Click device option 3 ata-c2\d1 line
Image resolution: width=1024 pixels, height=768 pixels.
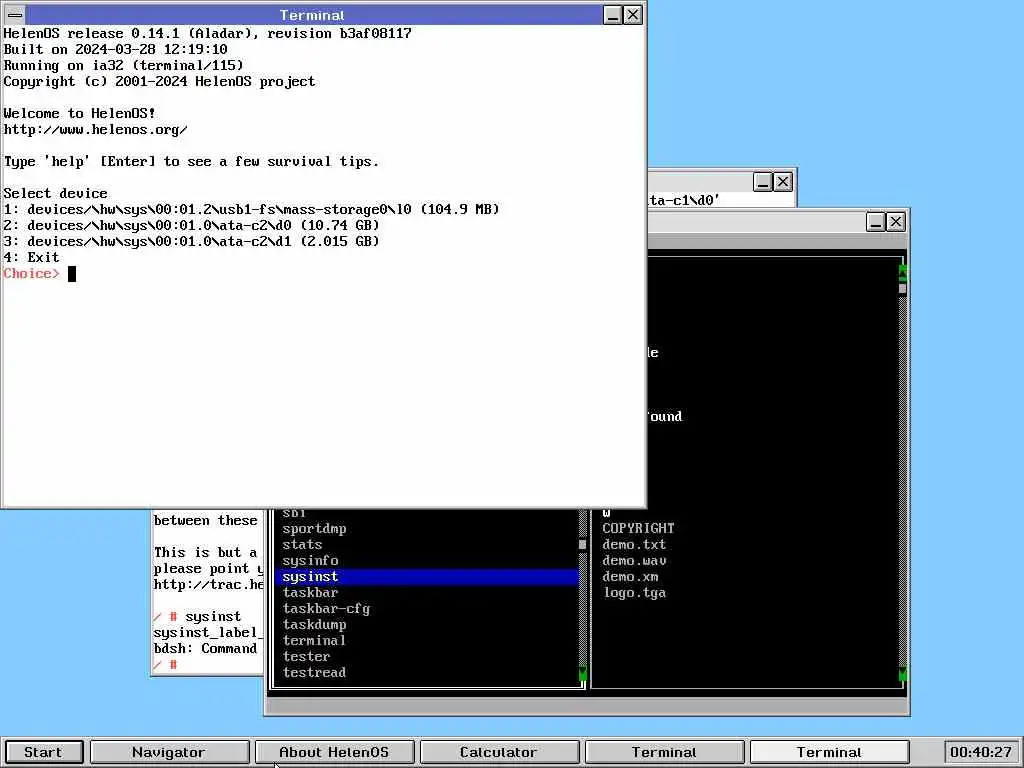pyautogui.click(x=191, y=241)
